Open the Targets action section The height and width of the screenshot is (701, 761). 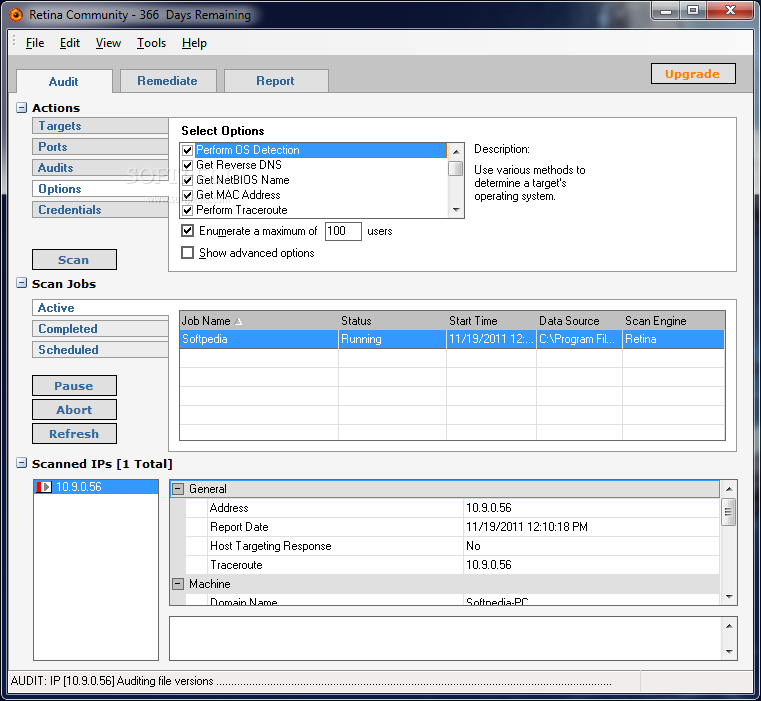100,126
